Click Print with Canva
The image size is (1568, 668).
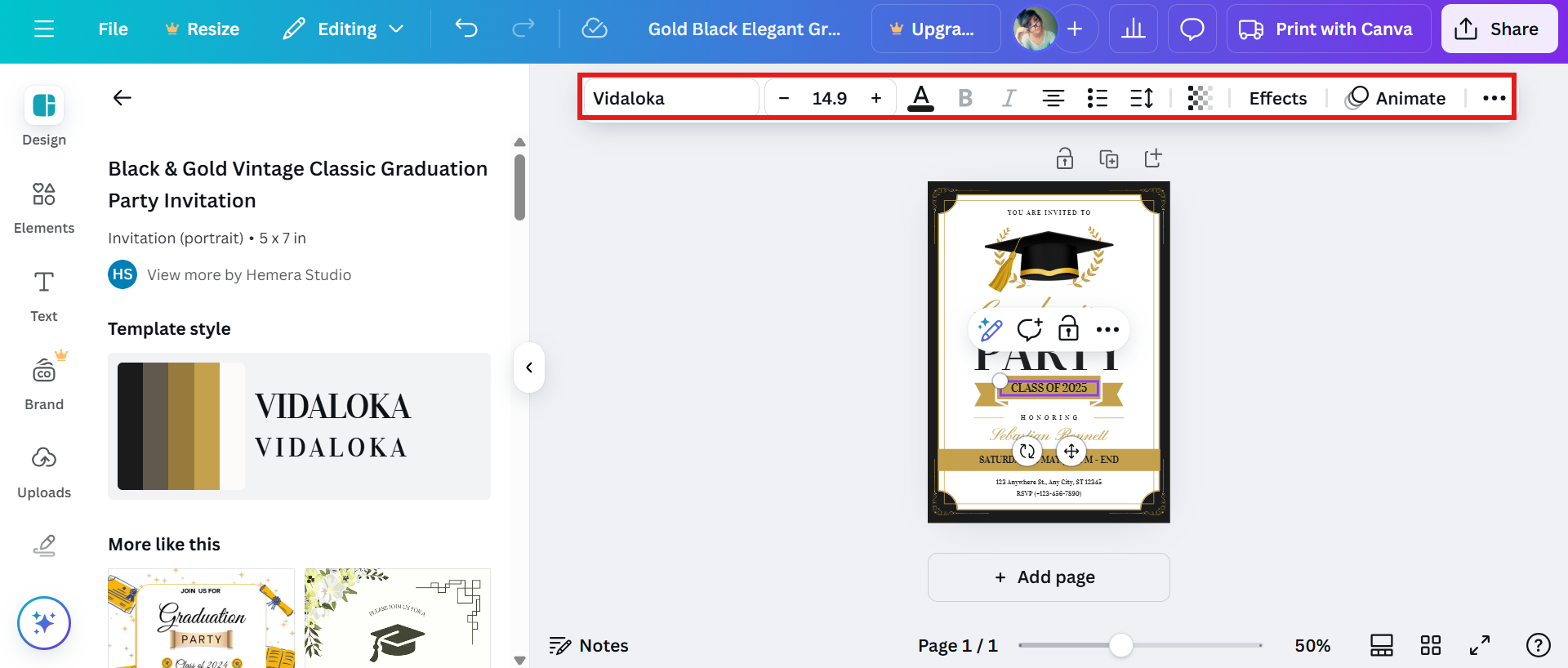pyautogui.click(x=1329, y=29)
